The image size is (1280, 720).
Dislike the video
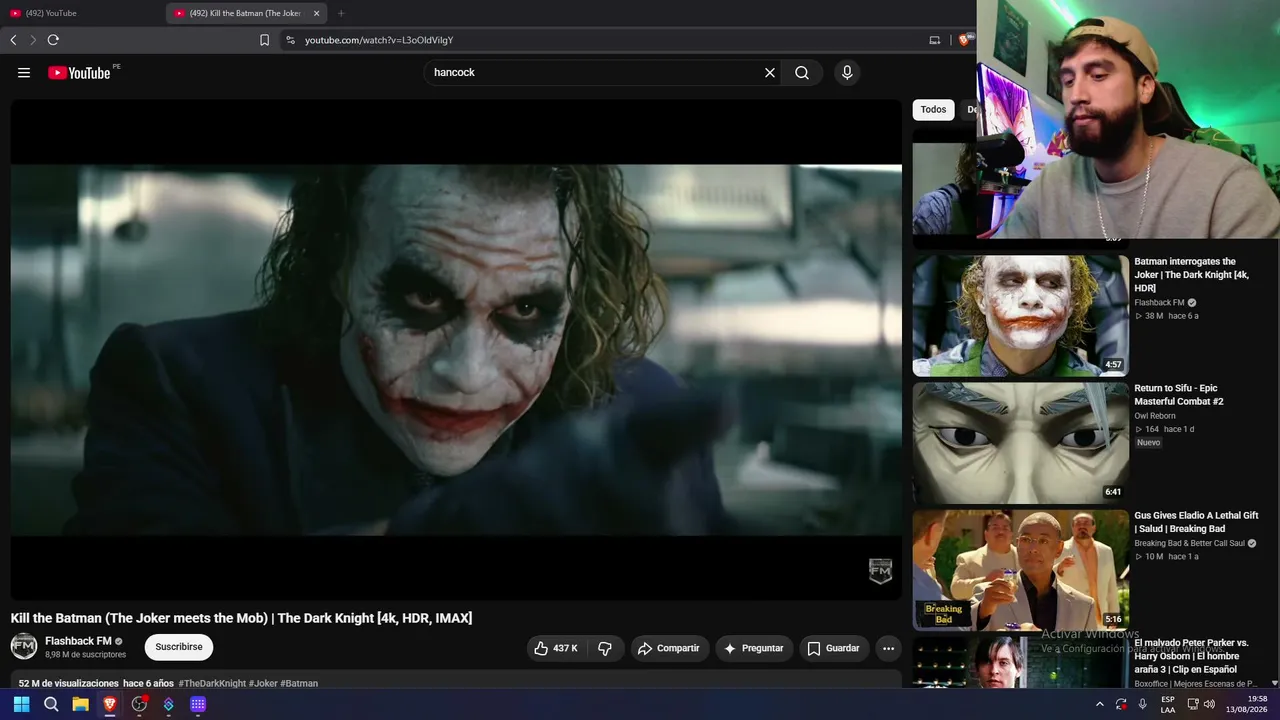click(605, 648)
